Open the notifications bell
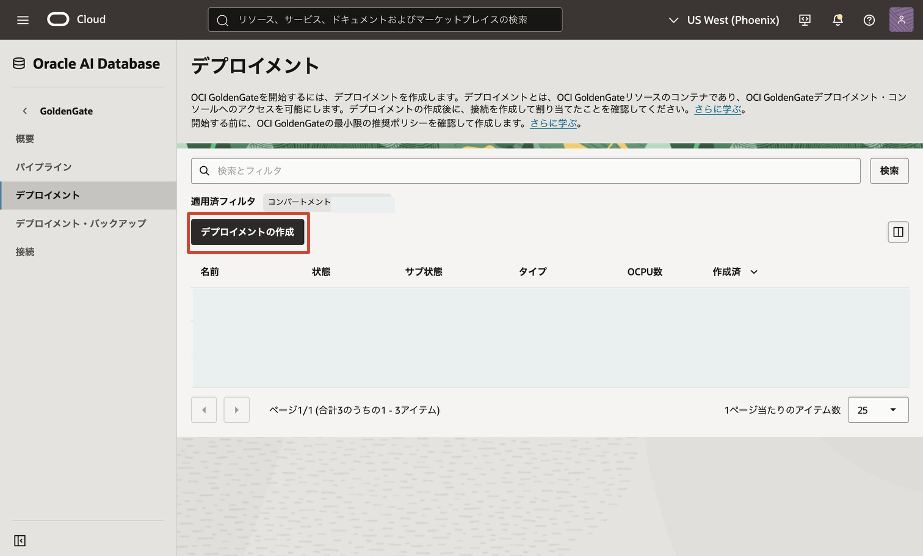The image size is (923, 556). (838, 20)
